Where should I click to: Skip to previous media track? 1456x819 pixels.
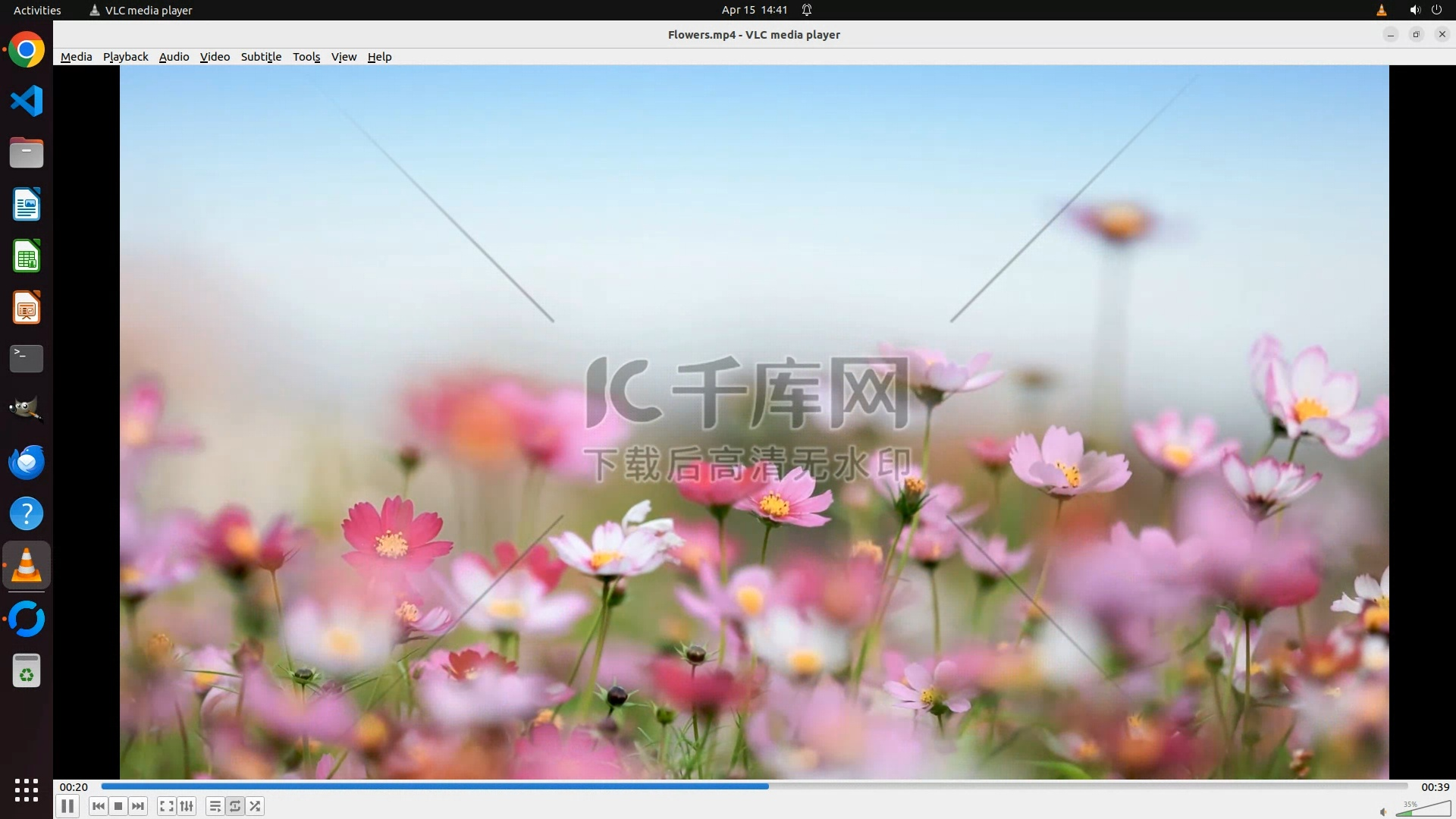tap(99, 806)
